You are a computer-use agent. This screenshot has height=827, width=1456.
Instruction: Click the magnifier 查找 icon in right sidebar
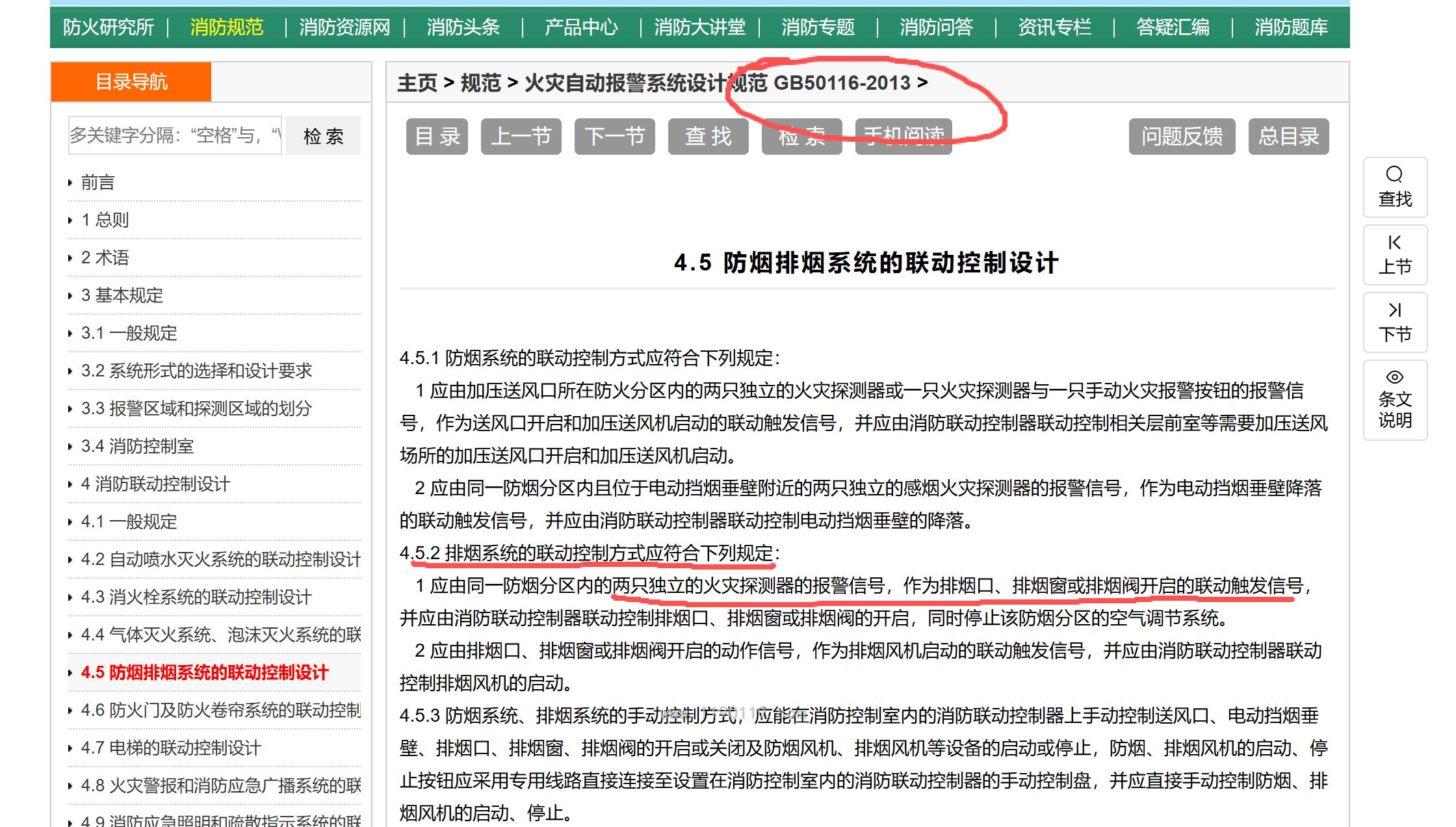click(1394, 175)
